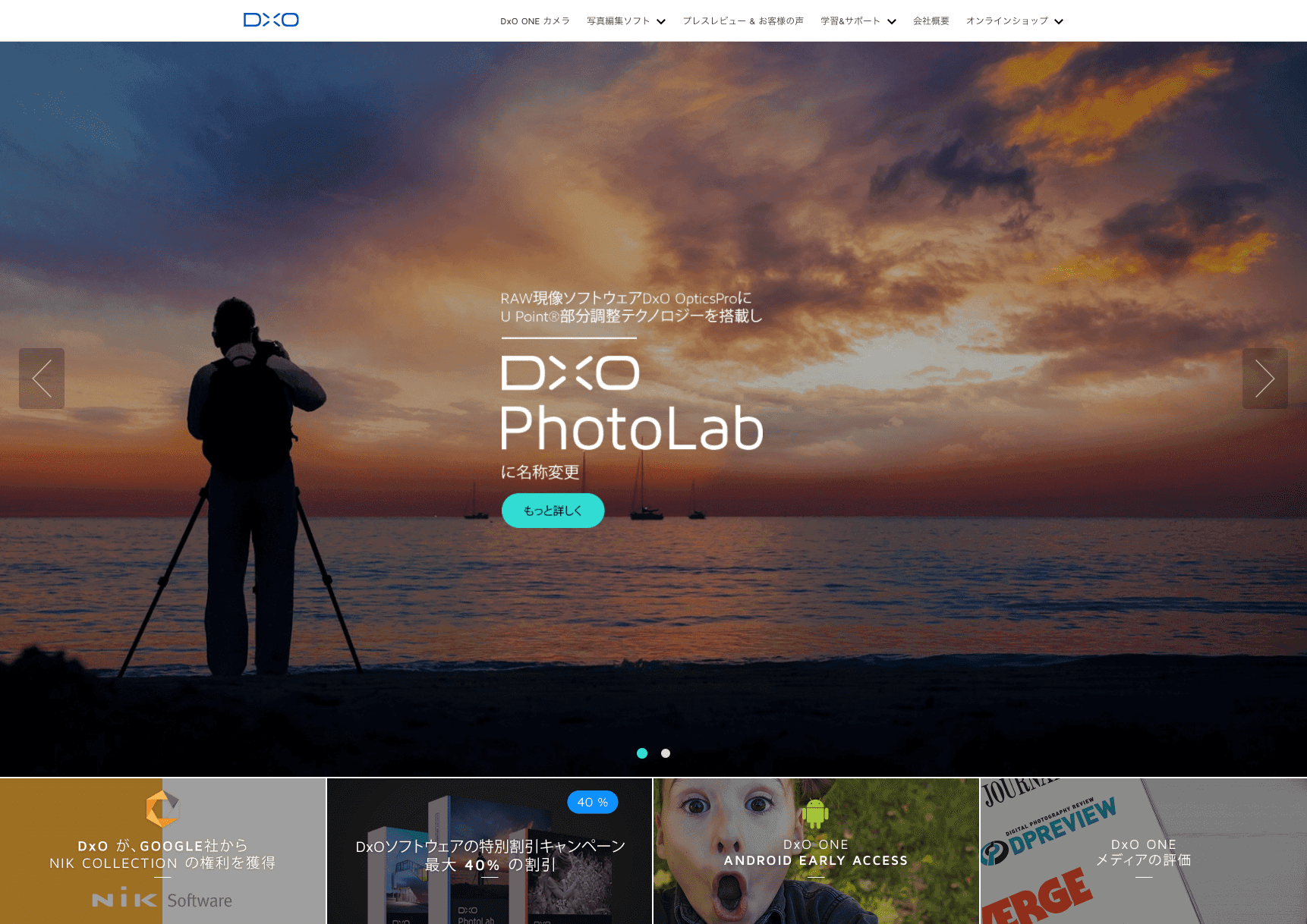Open プレスレビュー & お客様の声 page

[x=743, y=21]
